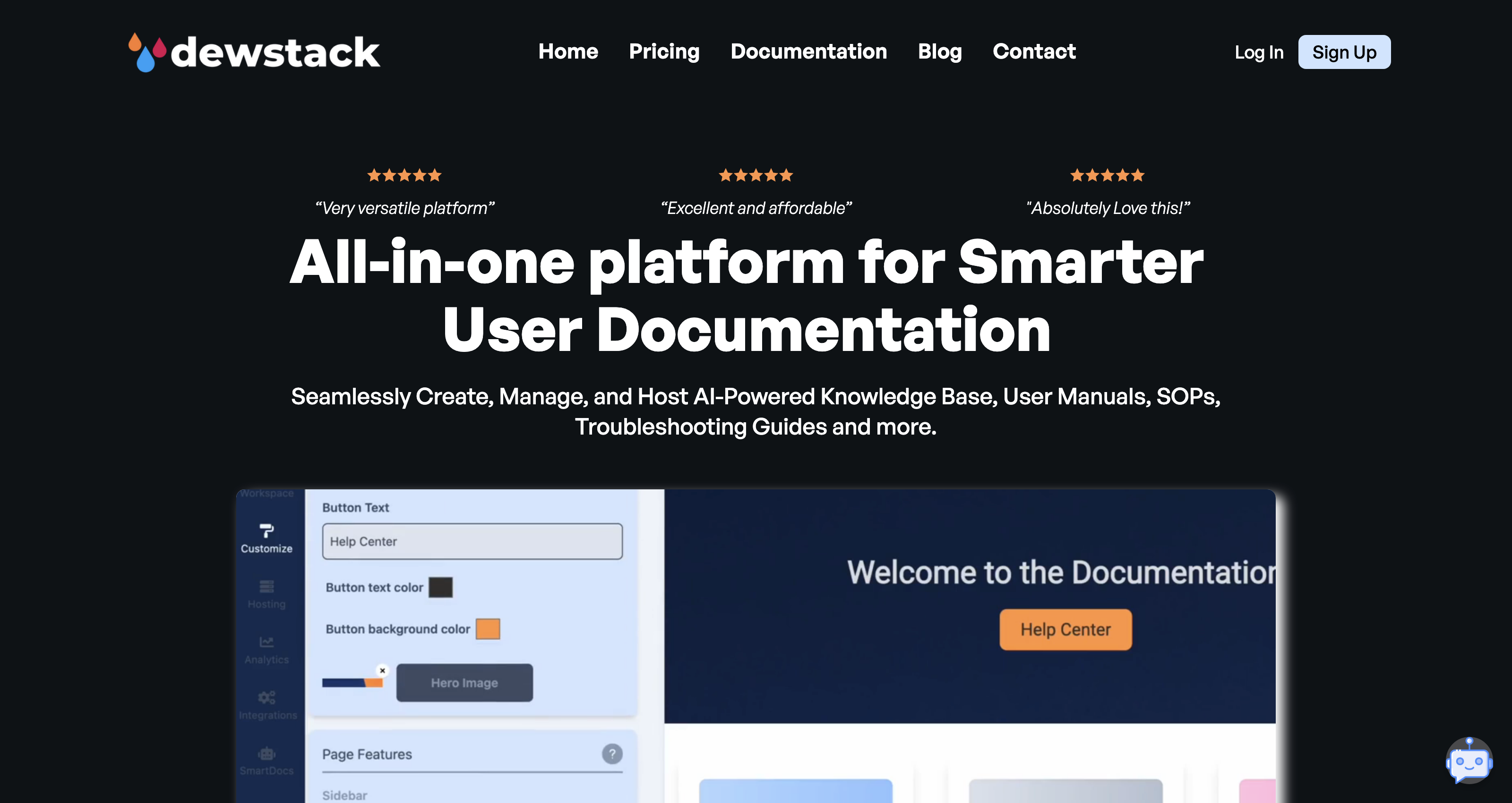This screenshot has height=803, width=1512.
Task: Open the chatbot robot icon
Action: coord(1469,761)
